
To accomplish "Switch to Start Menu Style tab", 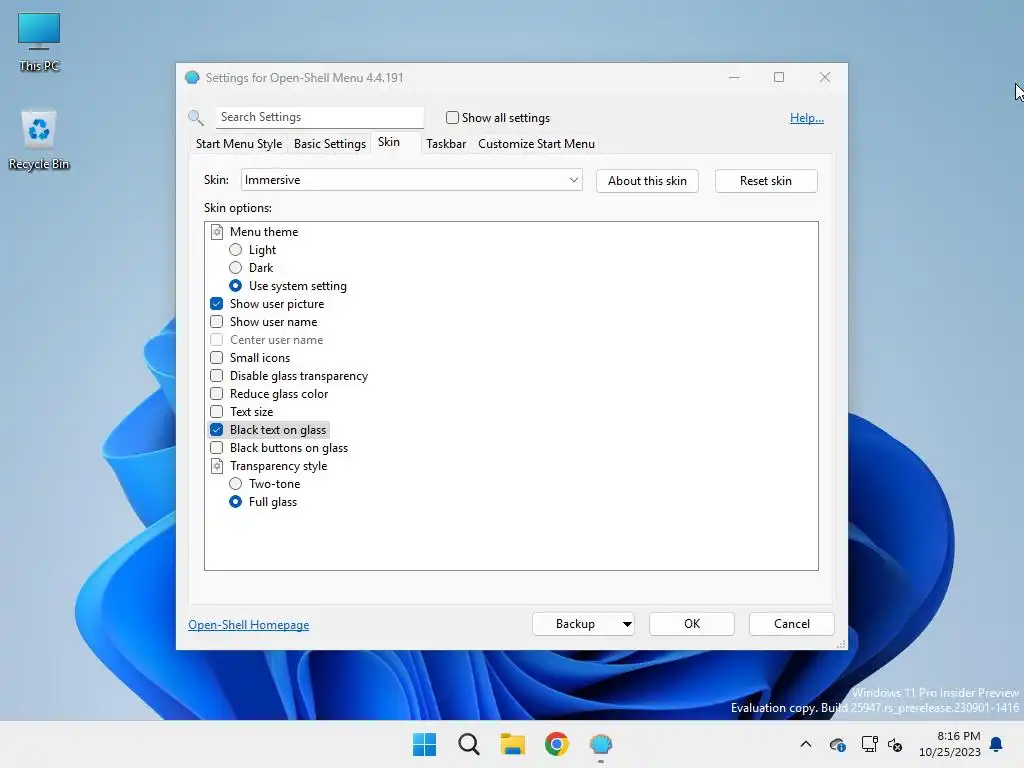I will [239, 144].
